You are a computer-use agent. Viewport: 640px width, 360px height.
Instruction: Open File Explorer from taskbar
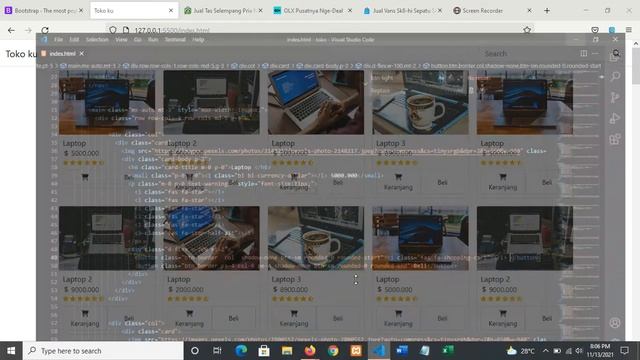287,351
